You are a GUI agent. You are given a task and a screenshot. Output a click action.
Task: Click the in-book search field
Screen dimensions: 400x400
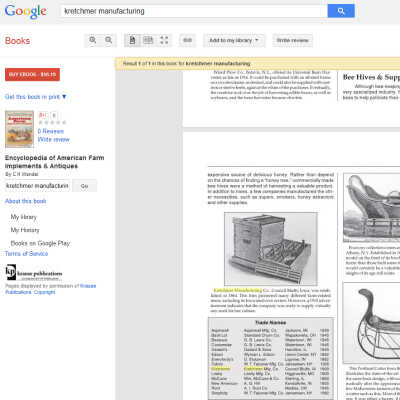(x=37, y=186)
